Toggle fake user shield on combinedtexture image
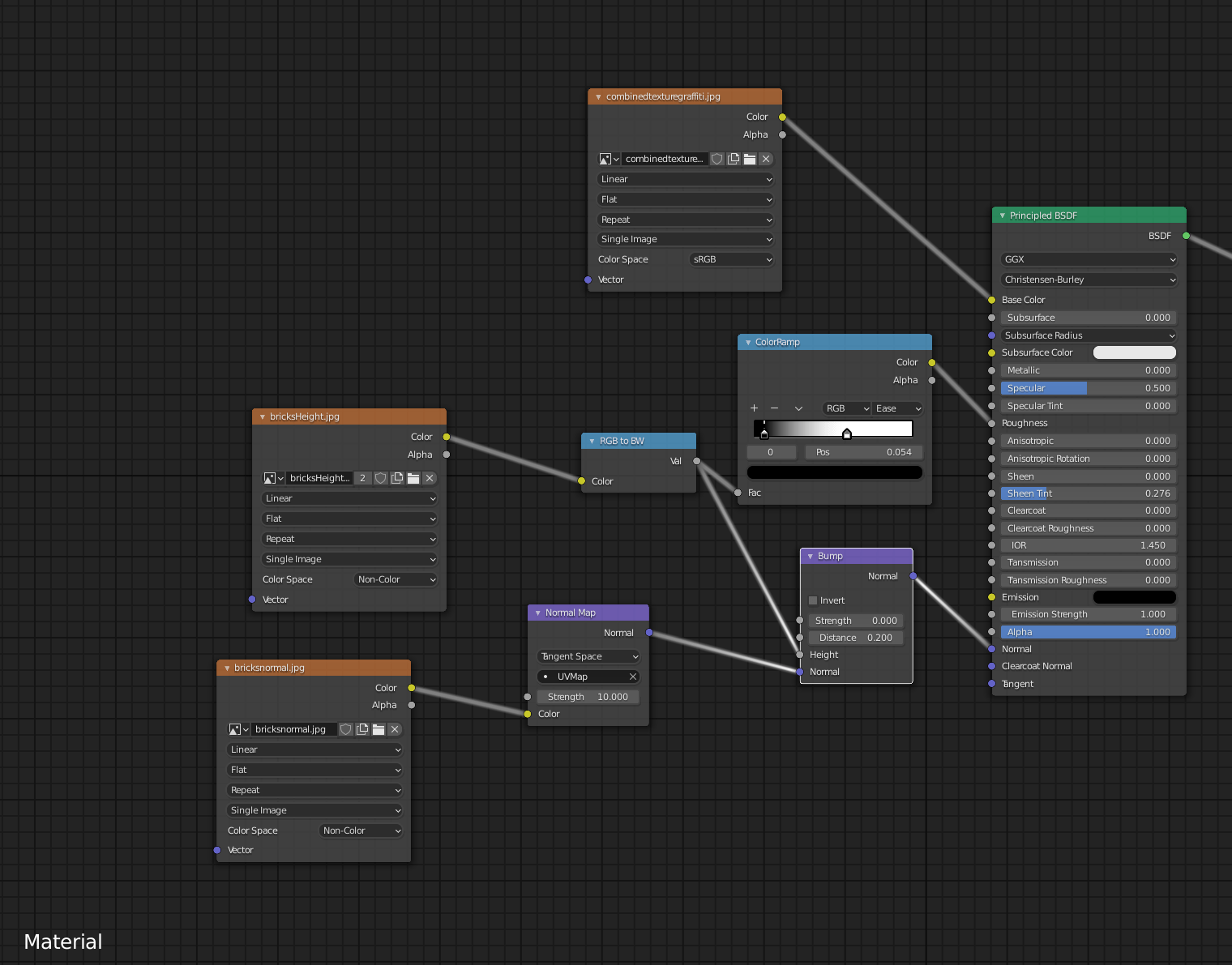The height and width of the screenshot is (965, 1232). click(717, 159)
